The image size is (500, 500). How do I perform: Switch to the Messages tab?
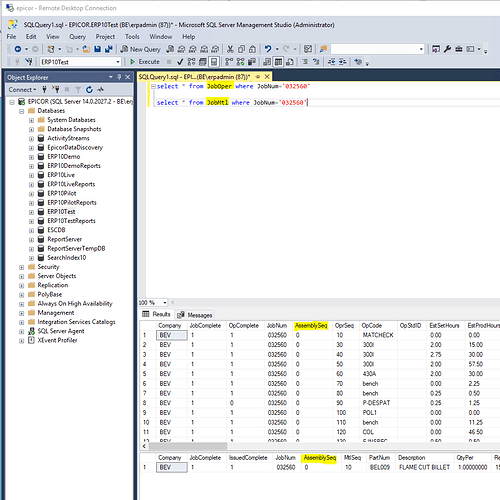196,315
